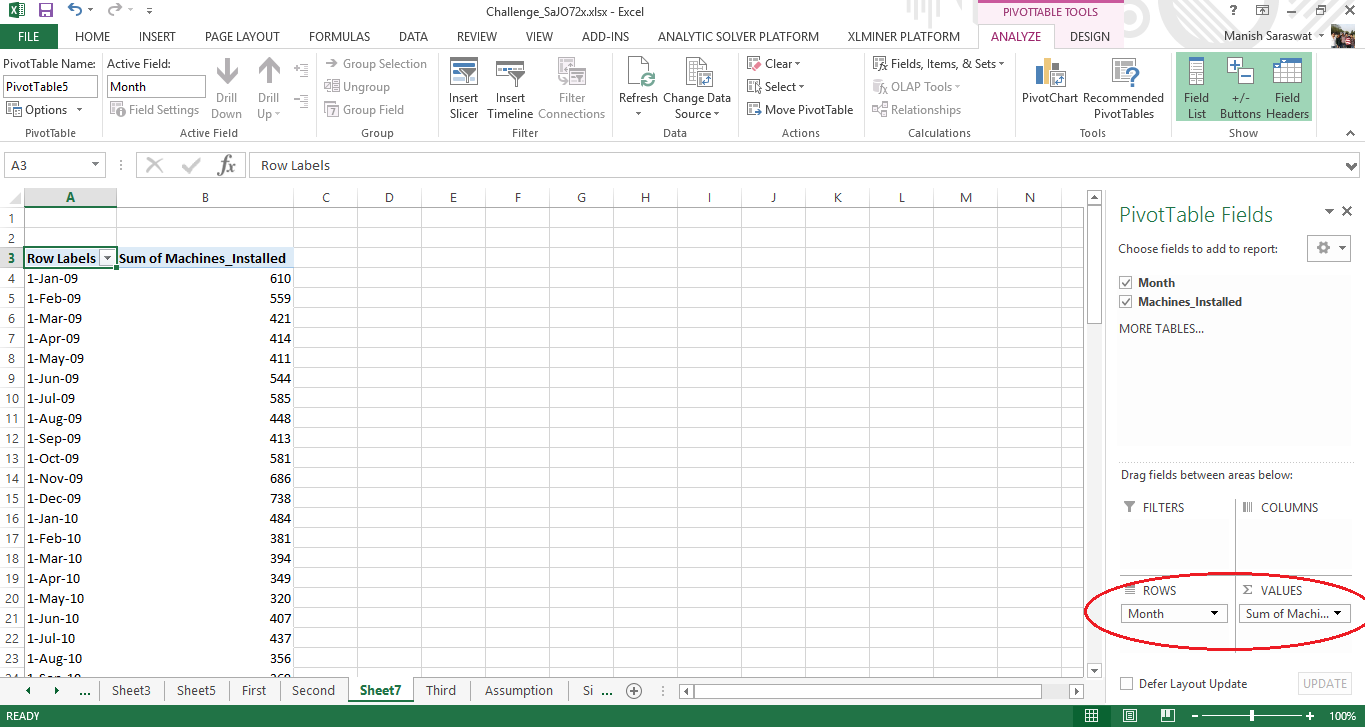Open the Sum of Machines_Installed values dropdown
Image resolution: width=1365 pixels, height=727 pixels.
pos(1336,614)
